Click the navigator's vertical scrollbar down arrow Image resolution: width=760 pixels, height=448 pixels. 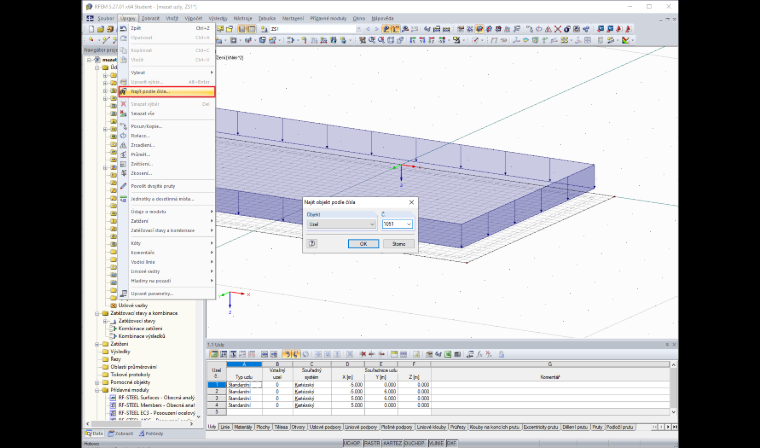pos(198,416)
